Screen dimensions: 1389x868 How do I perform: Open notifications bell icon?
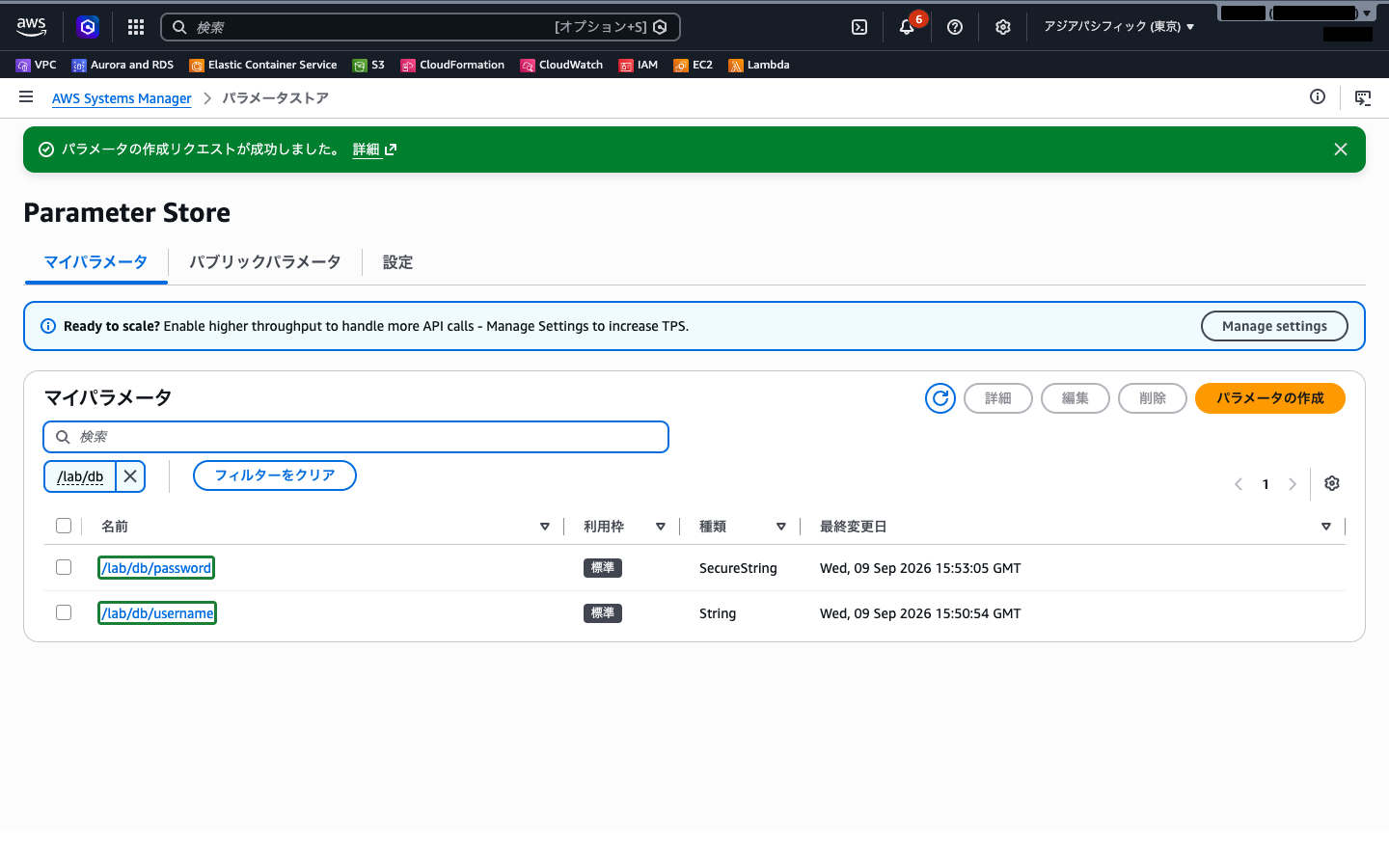tap(907, 27)
